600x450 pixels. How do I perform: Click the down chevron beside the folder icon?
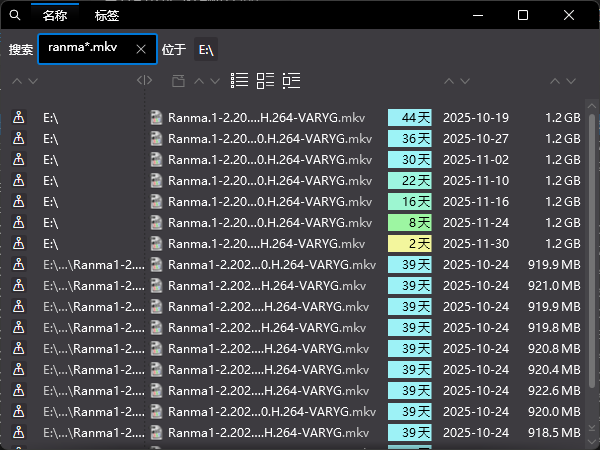[x=215, y=80]
